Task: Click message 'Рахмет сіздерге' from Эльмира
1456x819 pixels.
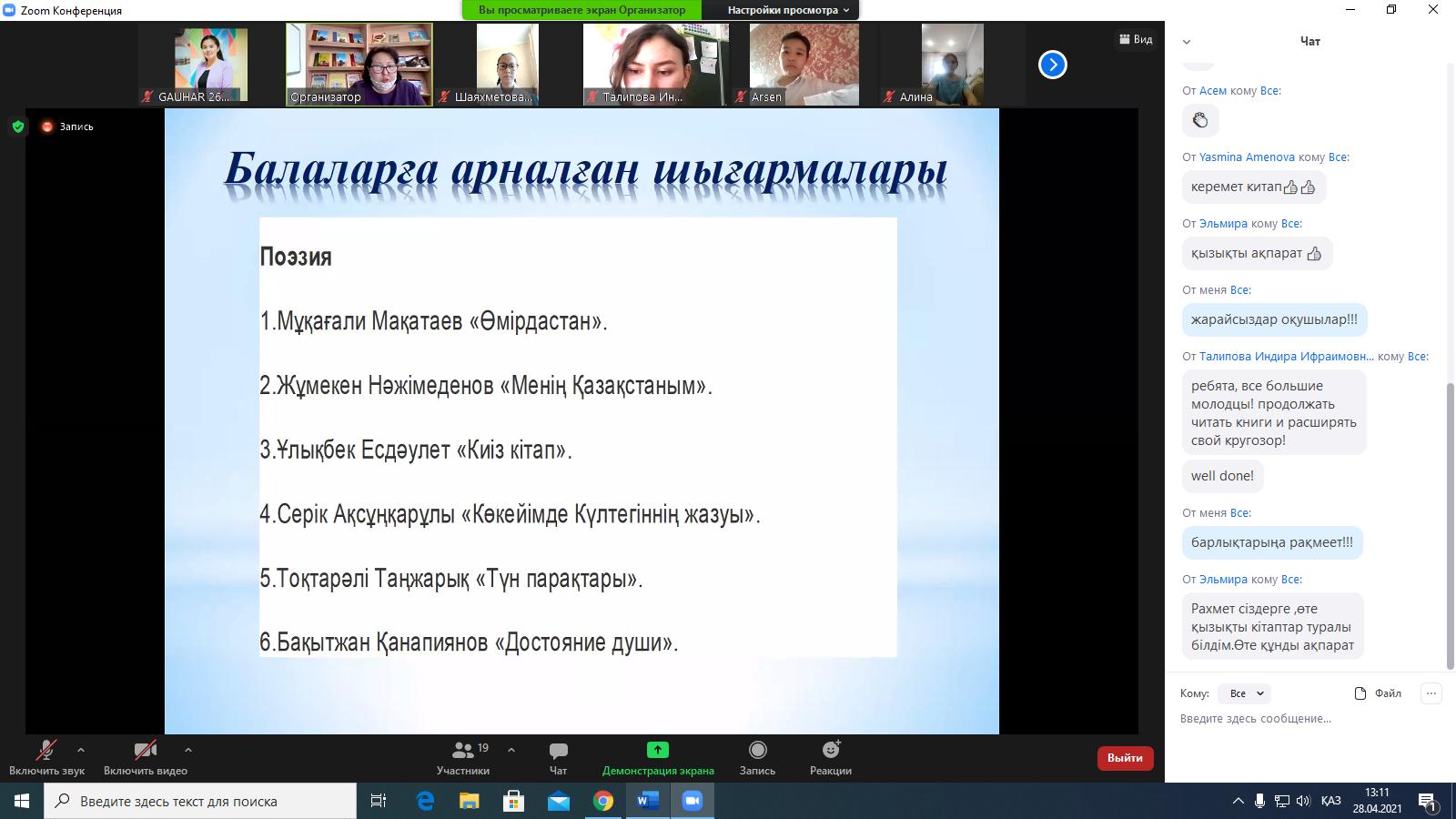Action: [1272, 627]
